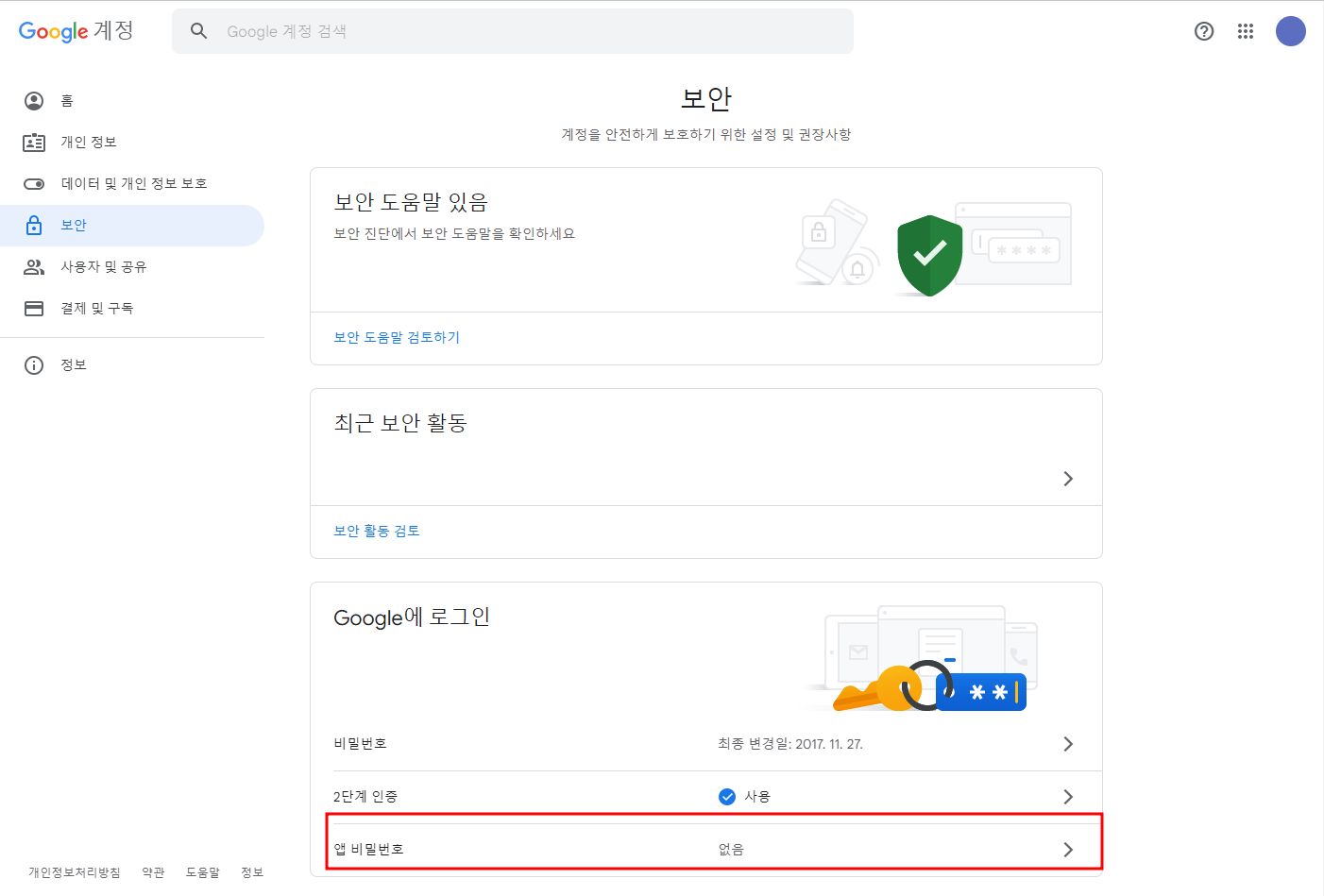Click the Google에 로그인 heading
The width and height of the screenshot is (1324, 896).
pyautogui.click(x=412, y=617)
